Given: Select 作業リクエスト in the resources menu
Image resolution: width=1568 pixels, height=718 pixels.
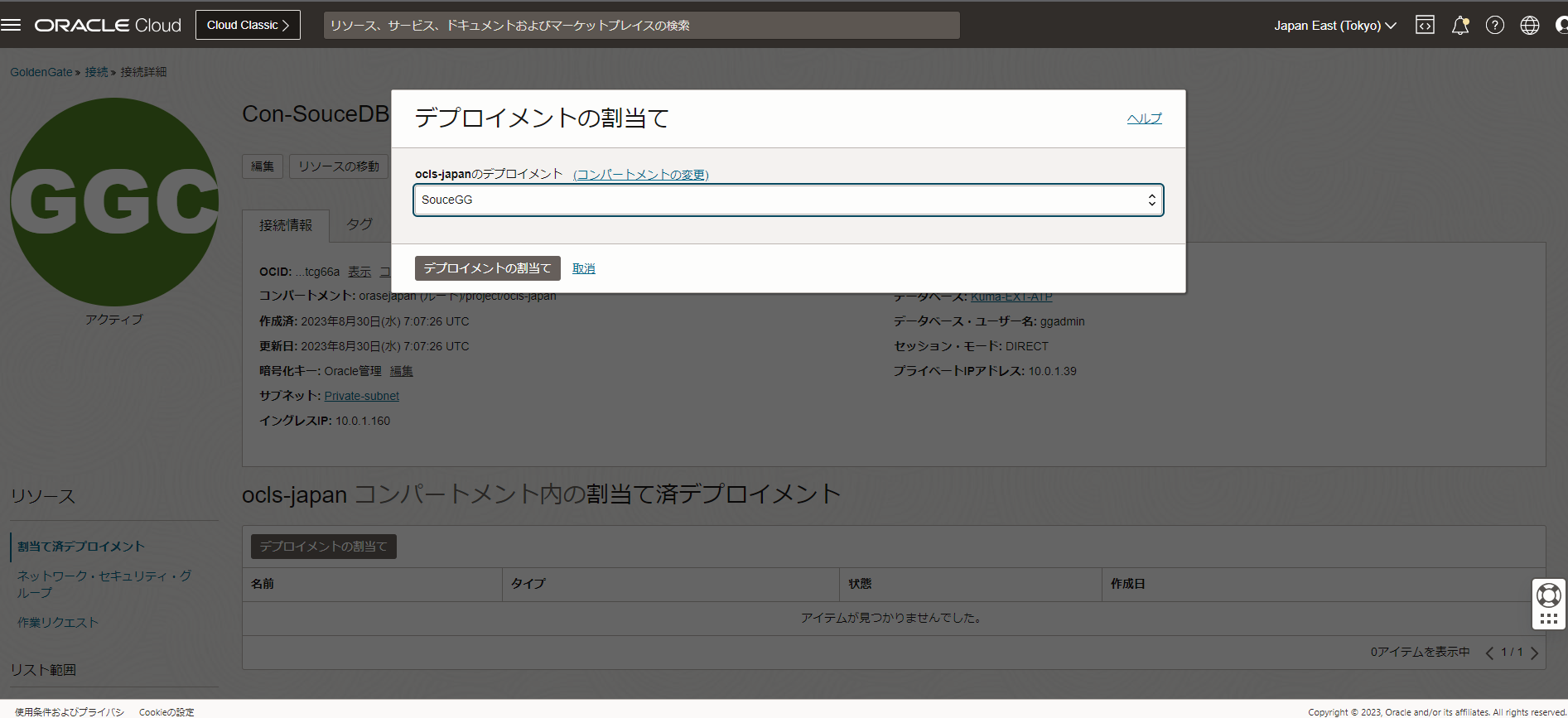Looking at the screenshot, I should click(58, 623).
